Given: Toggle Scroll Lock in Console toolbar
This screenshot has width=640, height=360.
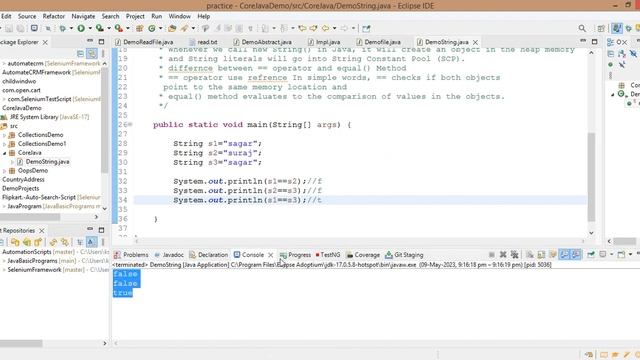Looking at the screenshot, I should (x=541, y=255).
